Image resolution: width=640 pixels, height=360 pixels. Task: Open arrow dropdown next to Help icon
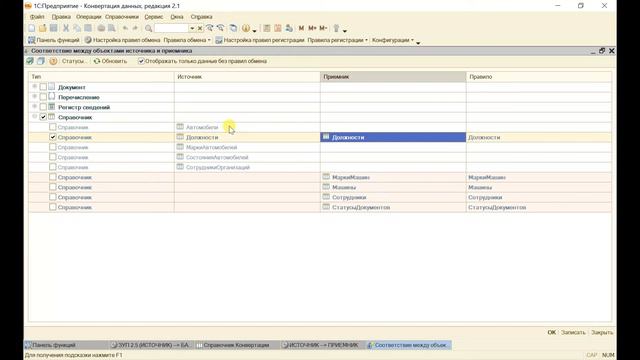click(x=254, y=30)
